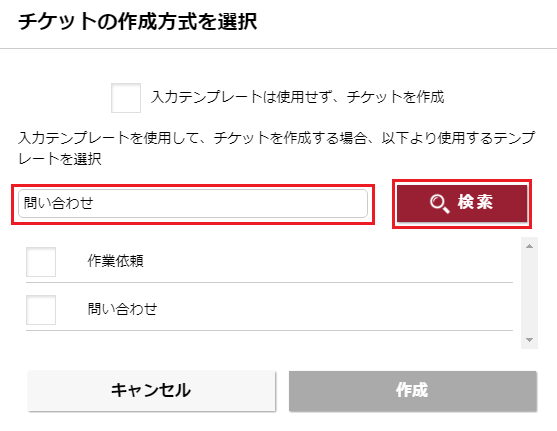Click the instruction text about selecting a template
Screen dimensions: 557x431
click(276, 148)
